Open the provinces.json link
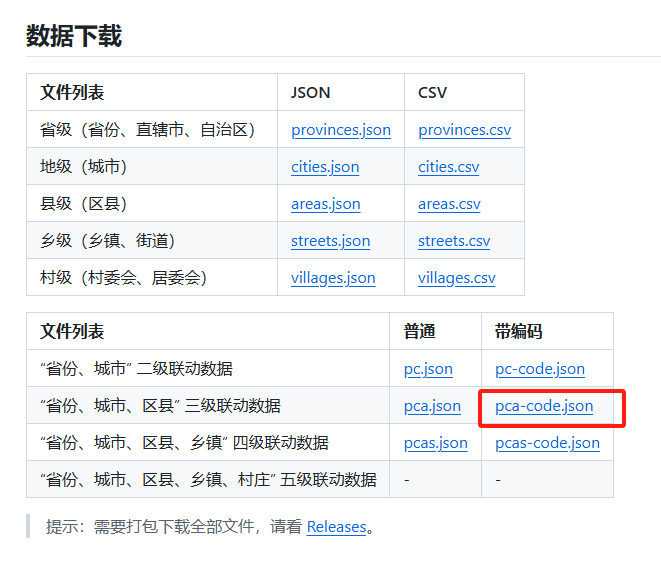Screen dimensions: 661x564 tap(341, 130)
